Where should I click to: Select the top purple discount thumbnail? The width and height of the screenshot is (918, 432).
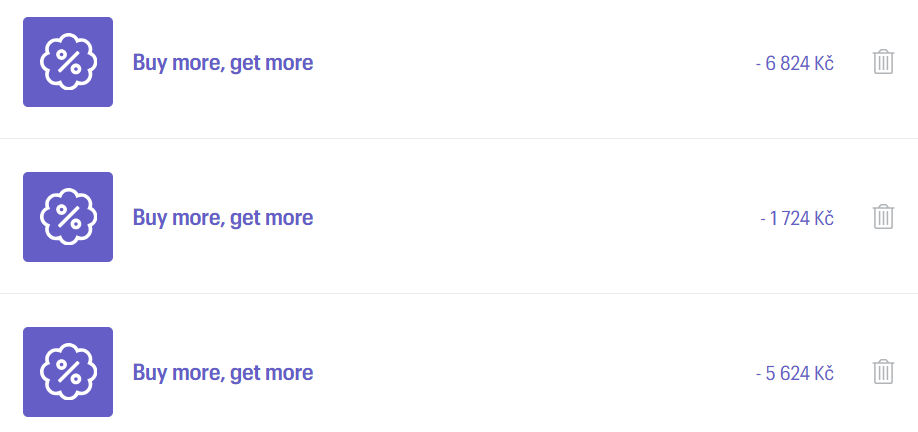tap(68, 62)
